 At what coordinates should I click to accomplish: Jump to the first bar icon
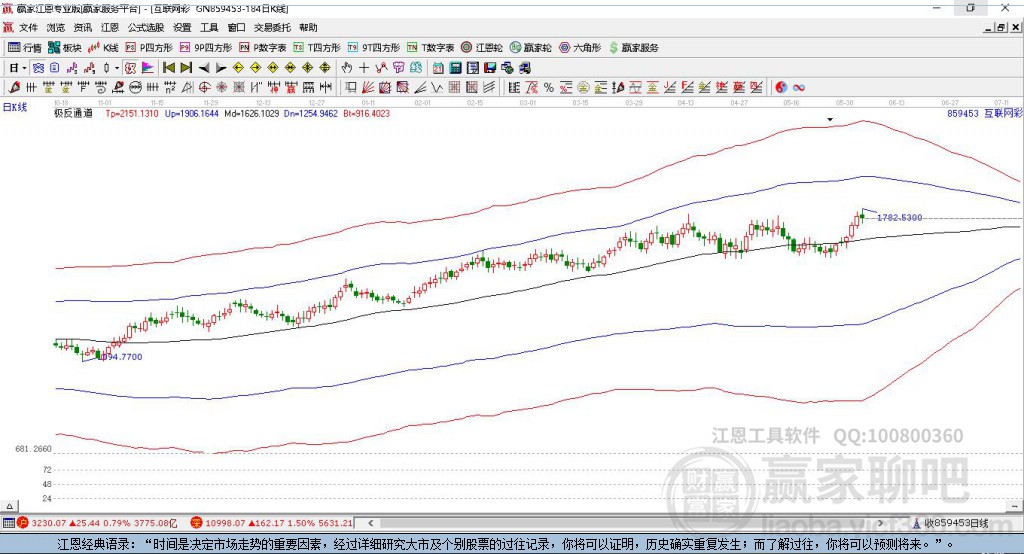(168, 68)
